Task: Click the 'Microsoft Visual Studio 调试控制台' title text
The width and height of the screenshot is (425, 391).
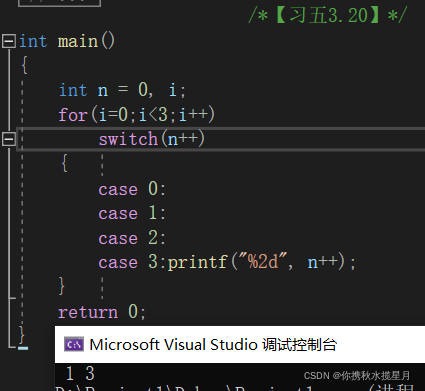Action: pyautogui.click(x=213, y=345)
